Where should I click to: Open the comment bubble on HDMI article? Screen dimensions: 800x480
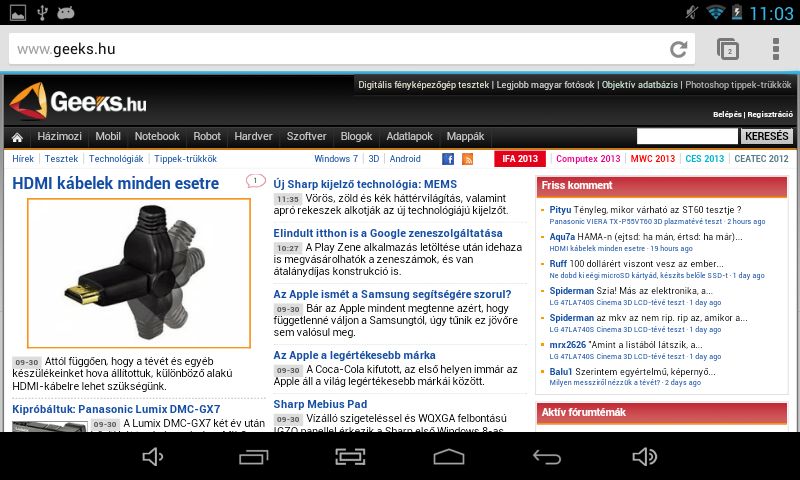tap(255, 181)
